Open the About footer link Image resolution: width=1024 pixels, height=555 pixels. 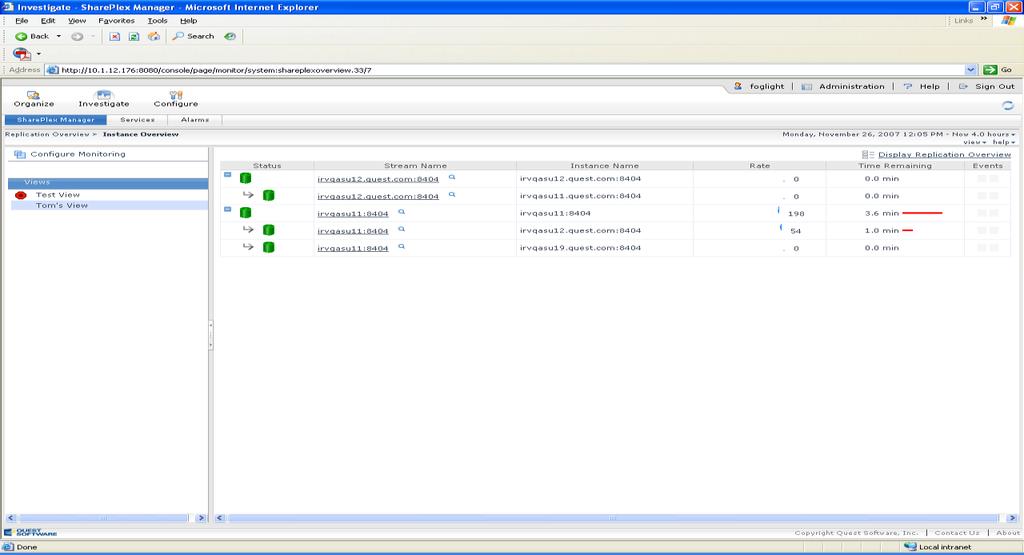pyautogui.click(x=1008, y=533)
